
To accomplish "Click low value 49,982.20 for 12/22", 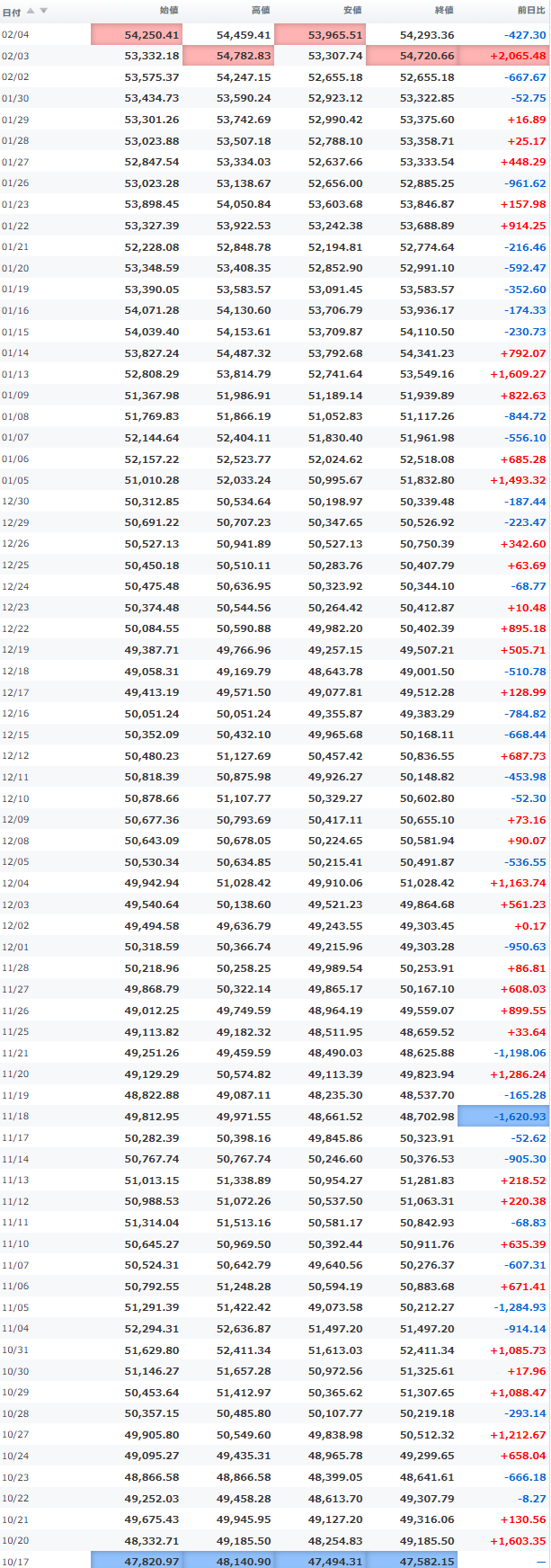I will tap(335, 628).
